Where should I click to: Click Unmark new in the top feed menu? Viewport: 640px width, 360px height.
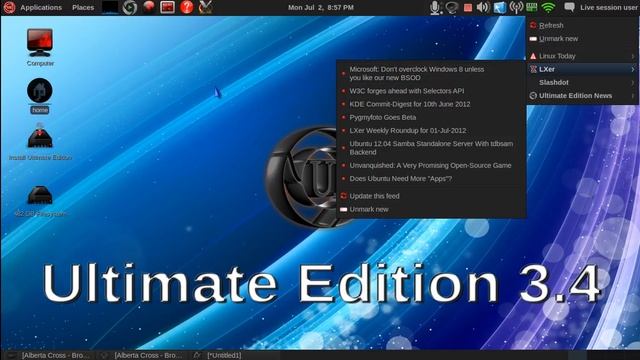(583, 39)
